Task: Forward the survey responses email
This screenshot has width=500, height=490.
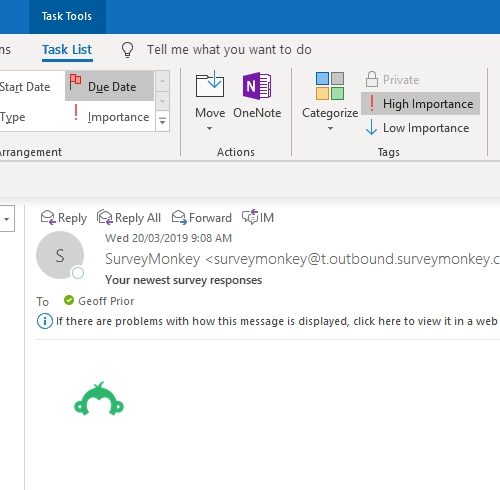Action: click(202, 218)
